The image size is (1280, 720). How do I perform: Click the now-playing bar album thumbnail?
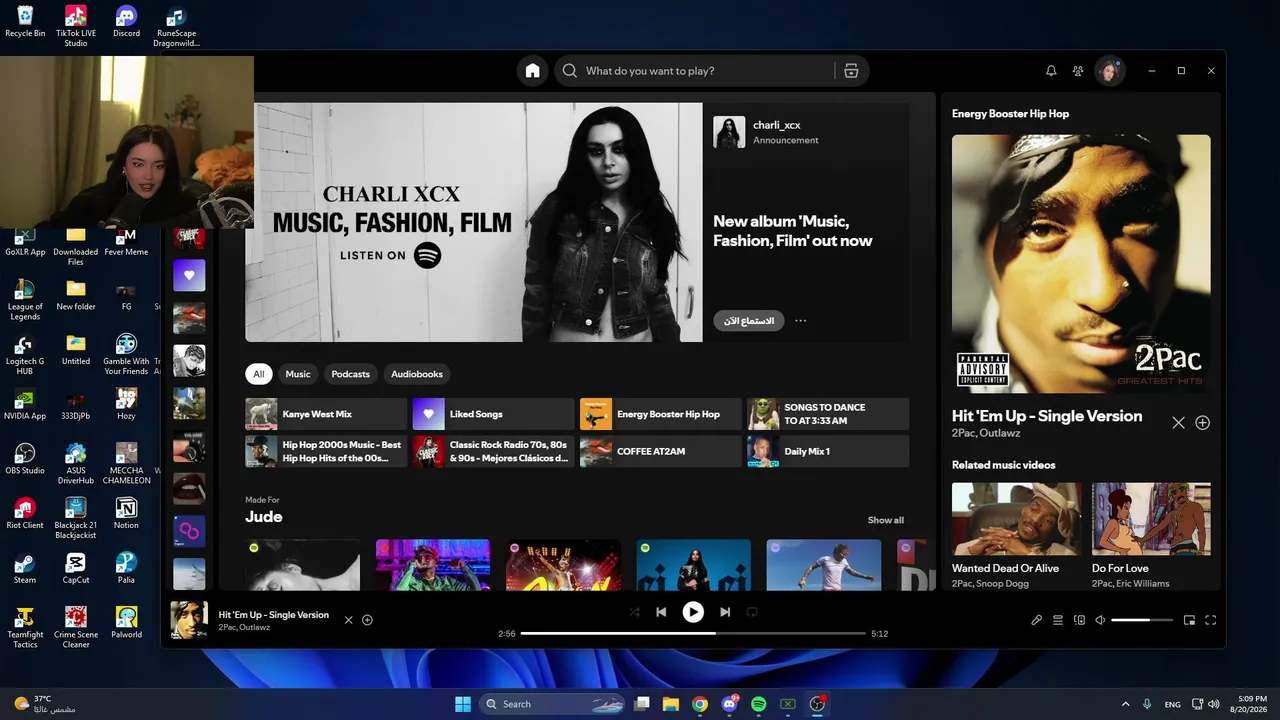point(189,620)
